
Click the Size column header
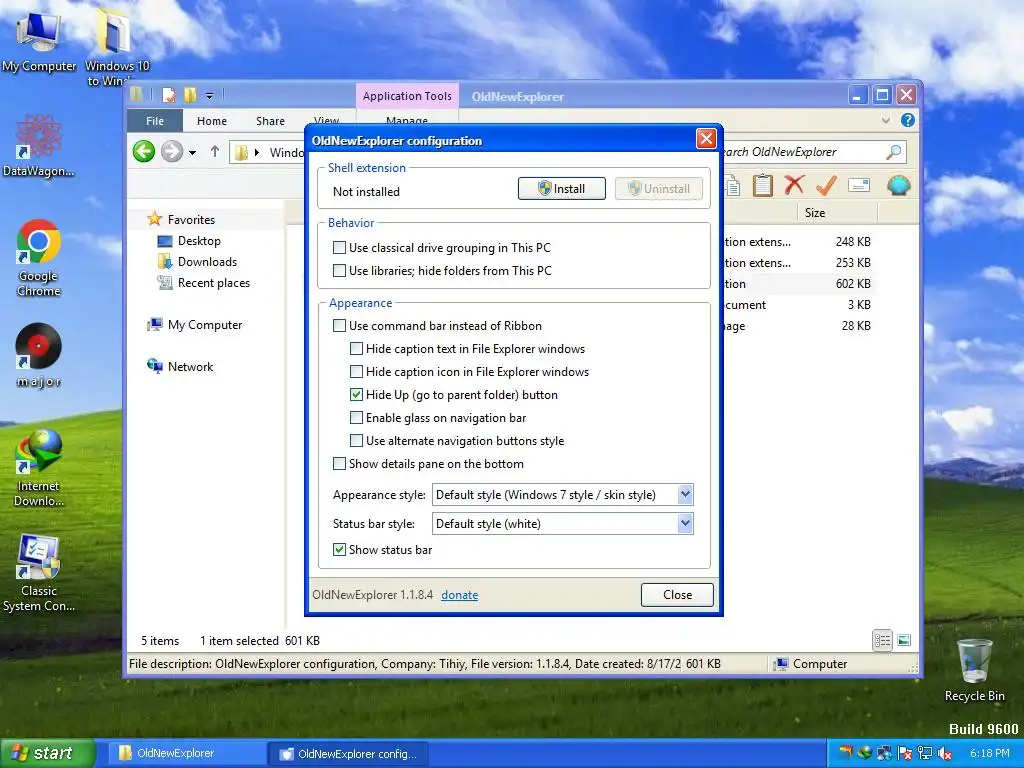click(x=837, y=213)
